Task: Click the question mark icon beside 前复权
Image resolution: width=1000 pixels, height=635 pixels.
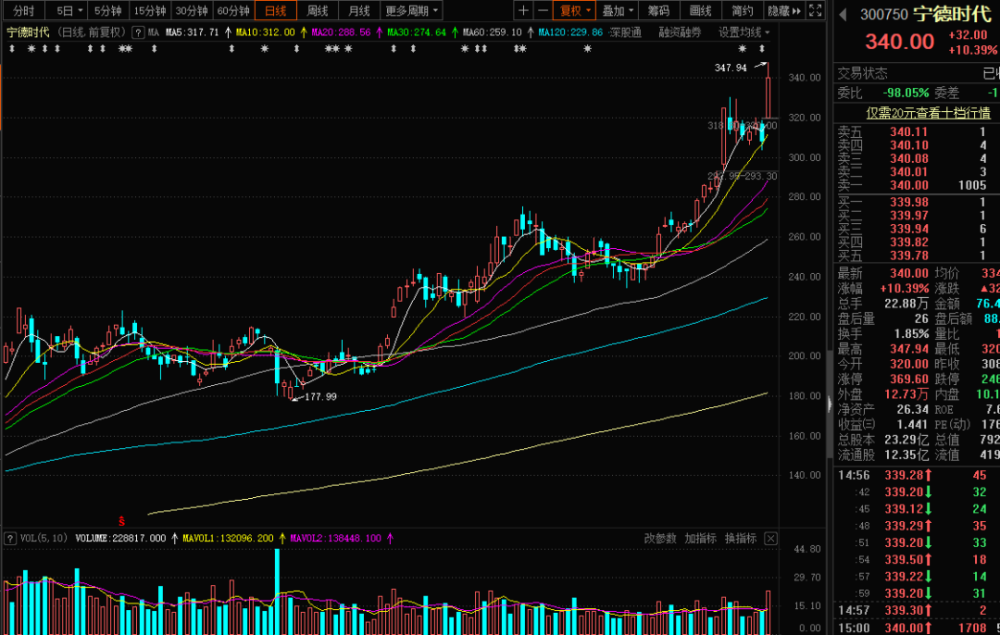Action: pos(140,32)
